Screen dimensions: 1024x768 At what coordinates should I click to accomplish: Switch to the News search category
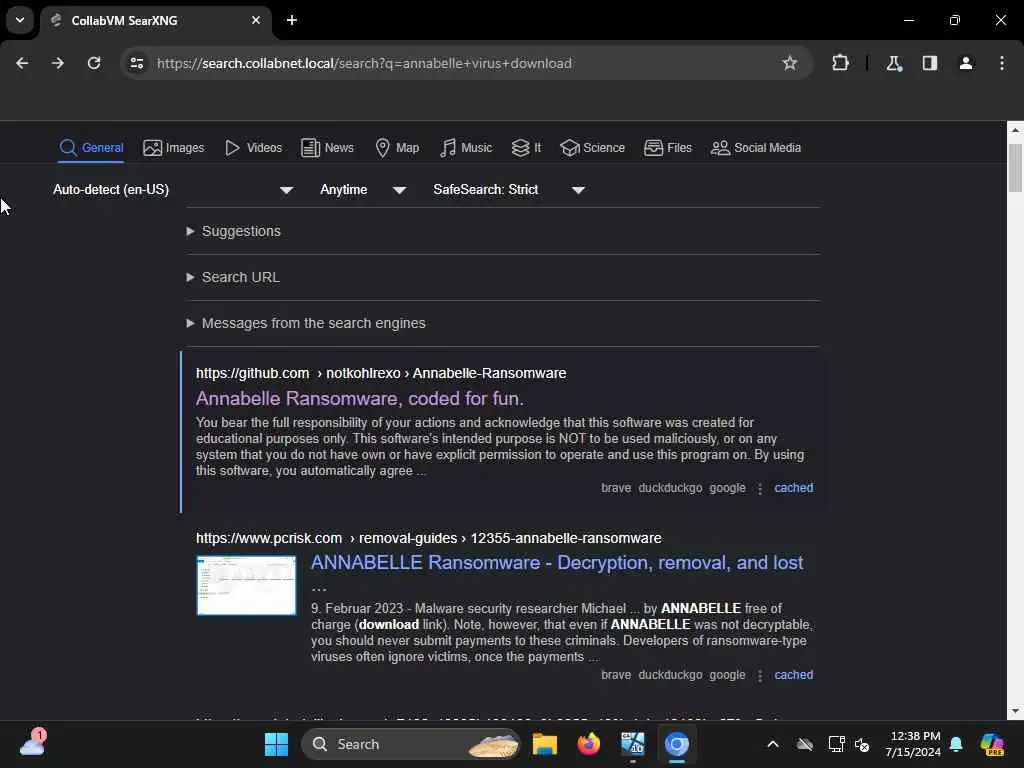[327, 148]
